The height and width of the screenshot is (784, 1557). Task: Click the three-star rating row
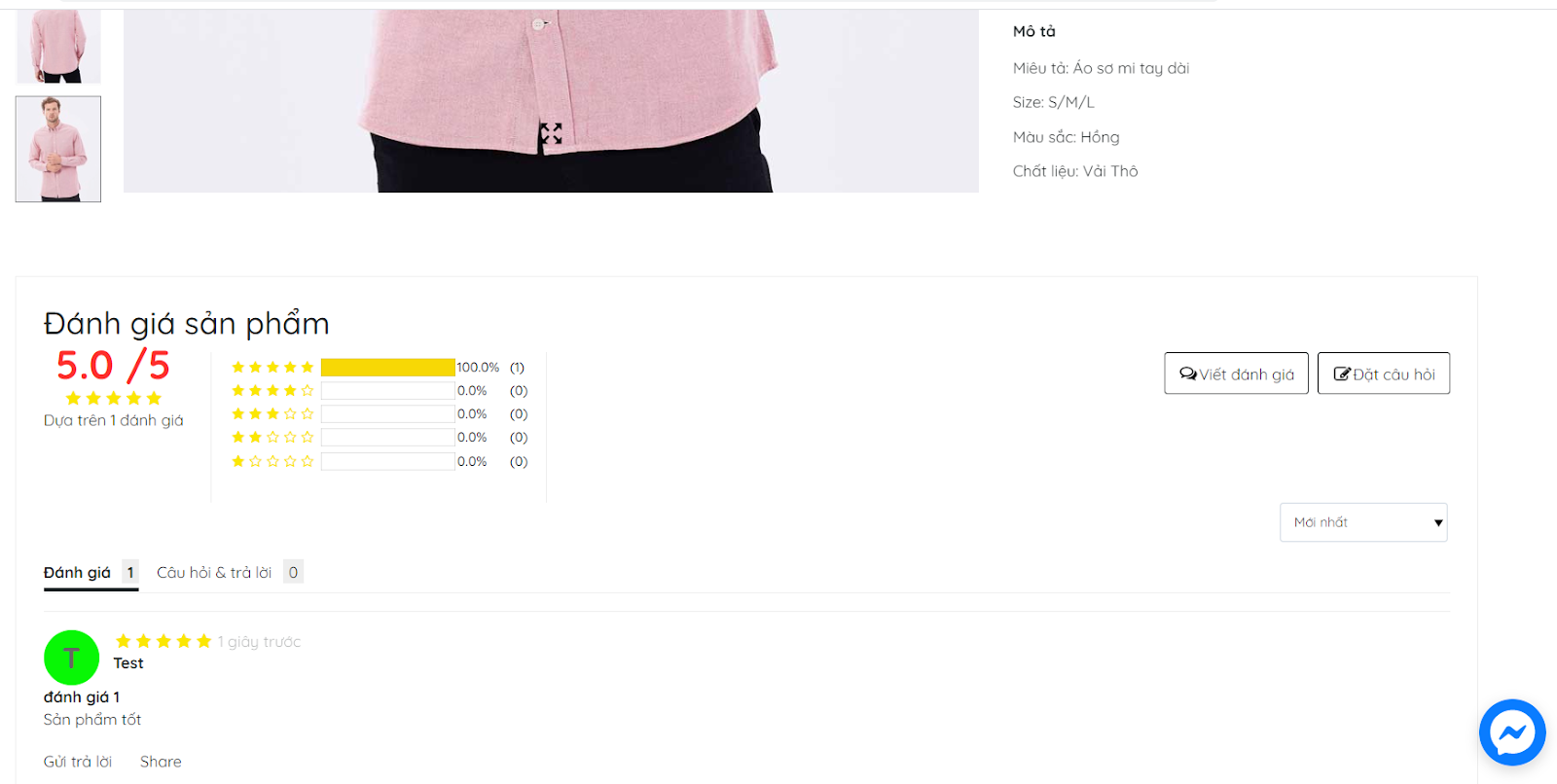click(272, 413)
